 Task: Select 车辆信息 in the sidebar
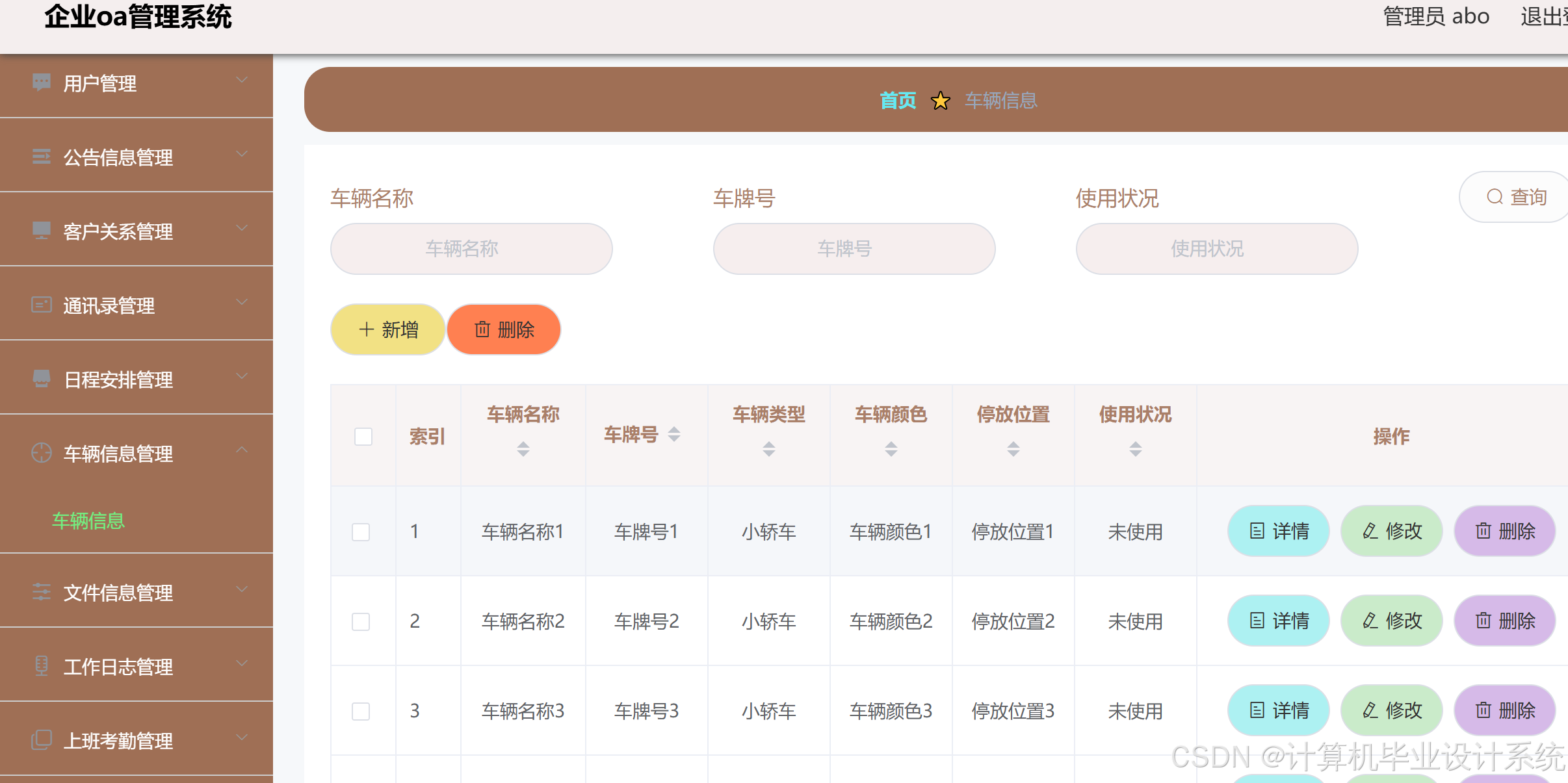88,520
